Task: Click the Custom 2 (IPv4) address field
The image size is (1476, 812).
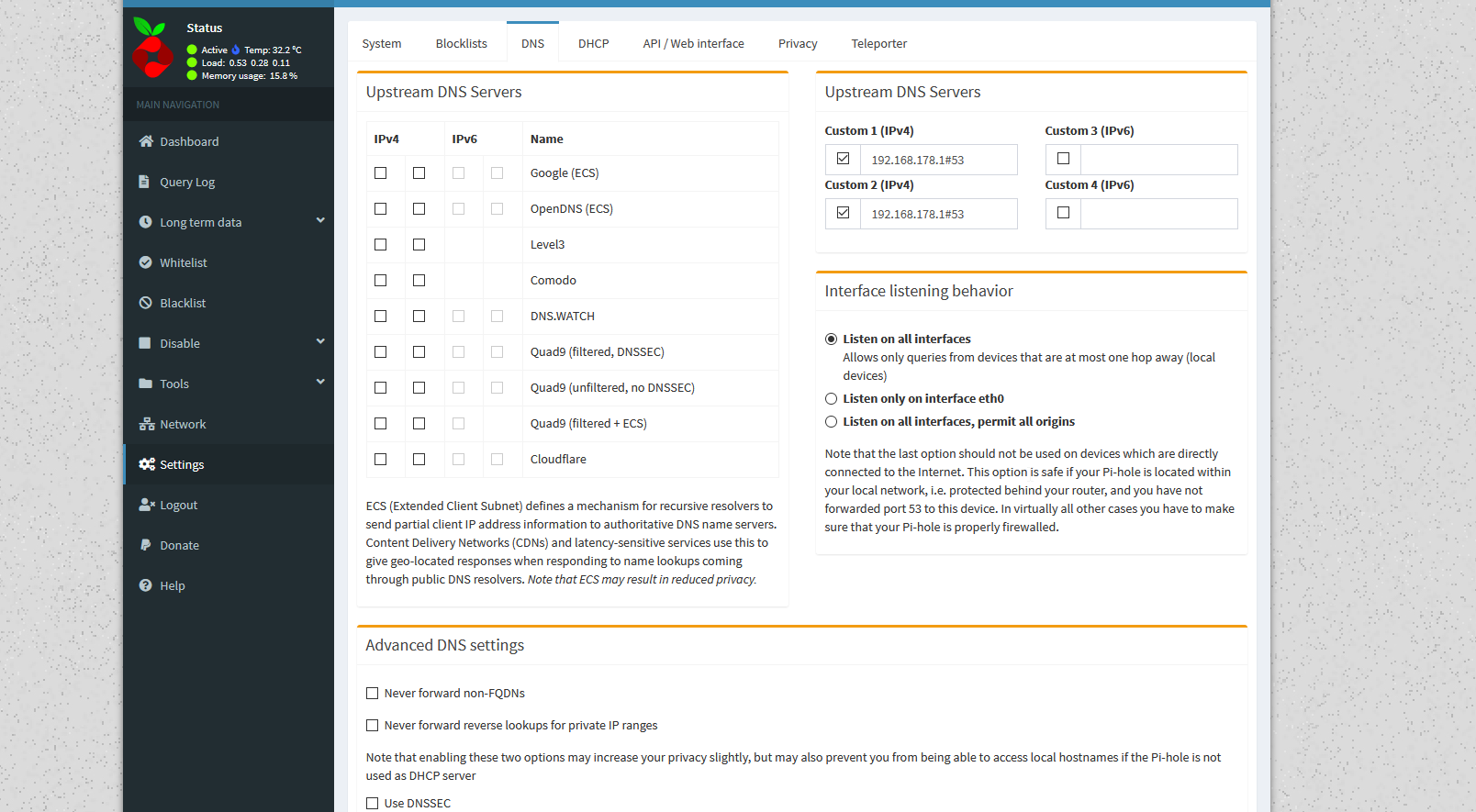Action: click(939, 214)
